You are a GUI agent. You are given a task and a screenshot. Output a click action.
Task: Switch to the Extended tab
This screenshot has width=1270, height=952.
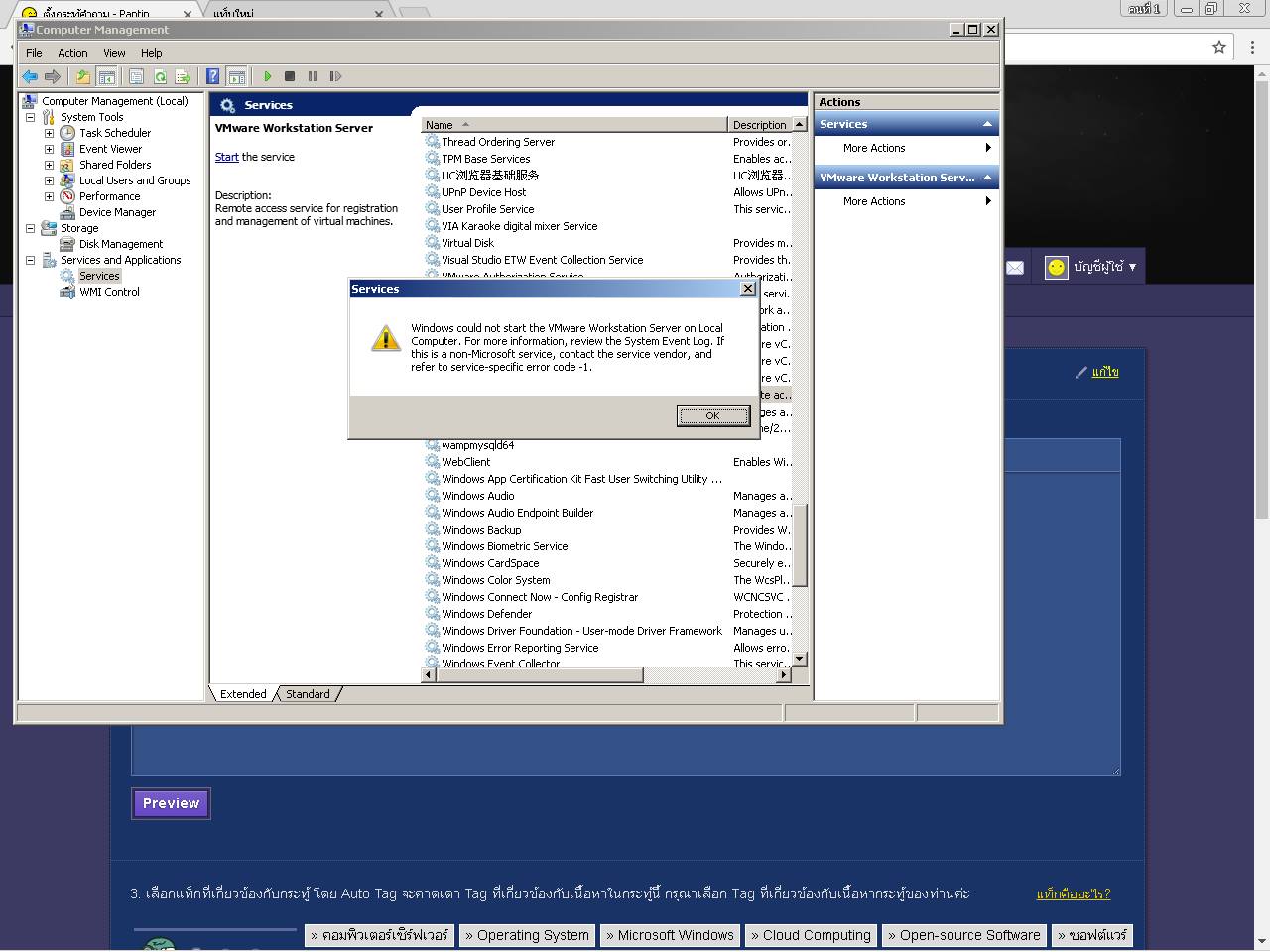(x=243, y=694)
